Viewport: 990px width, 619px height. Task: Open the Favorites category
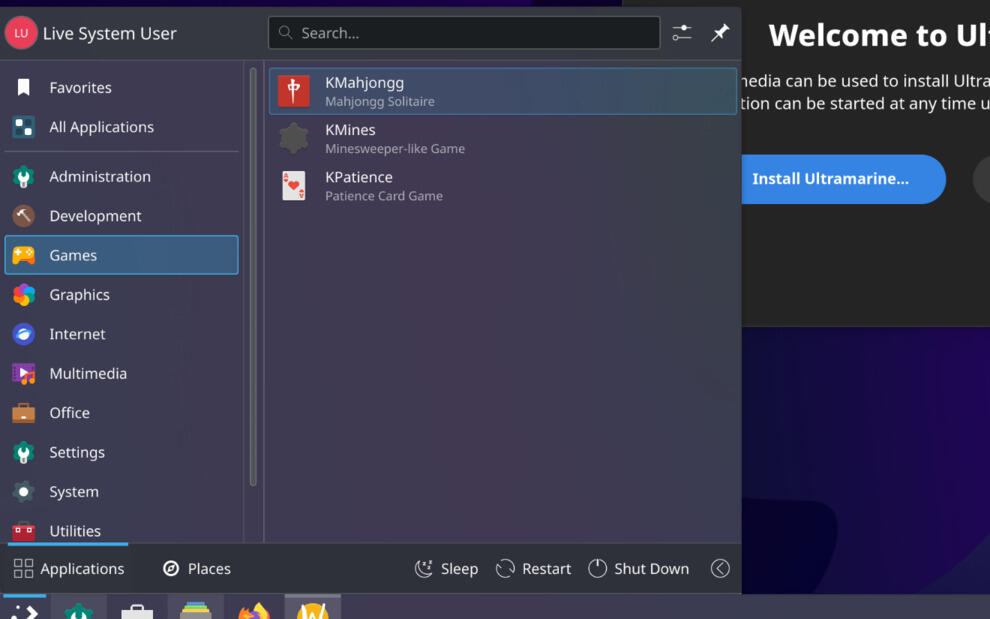coord(121,88)
